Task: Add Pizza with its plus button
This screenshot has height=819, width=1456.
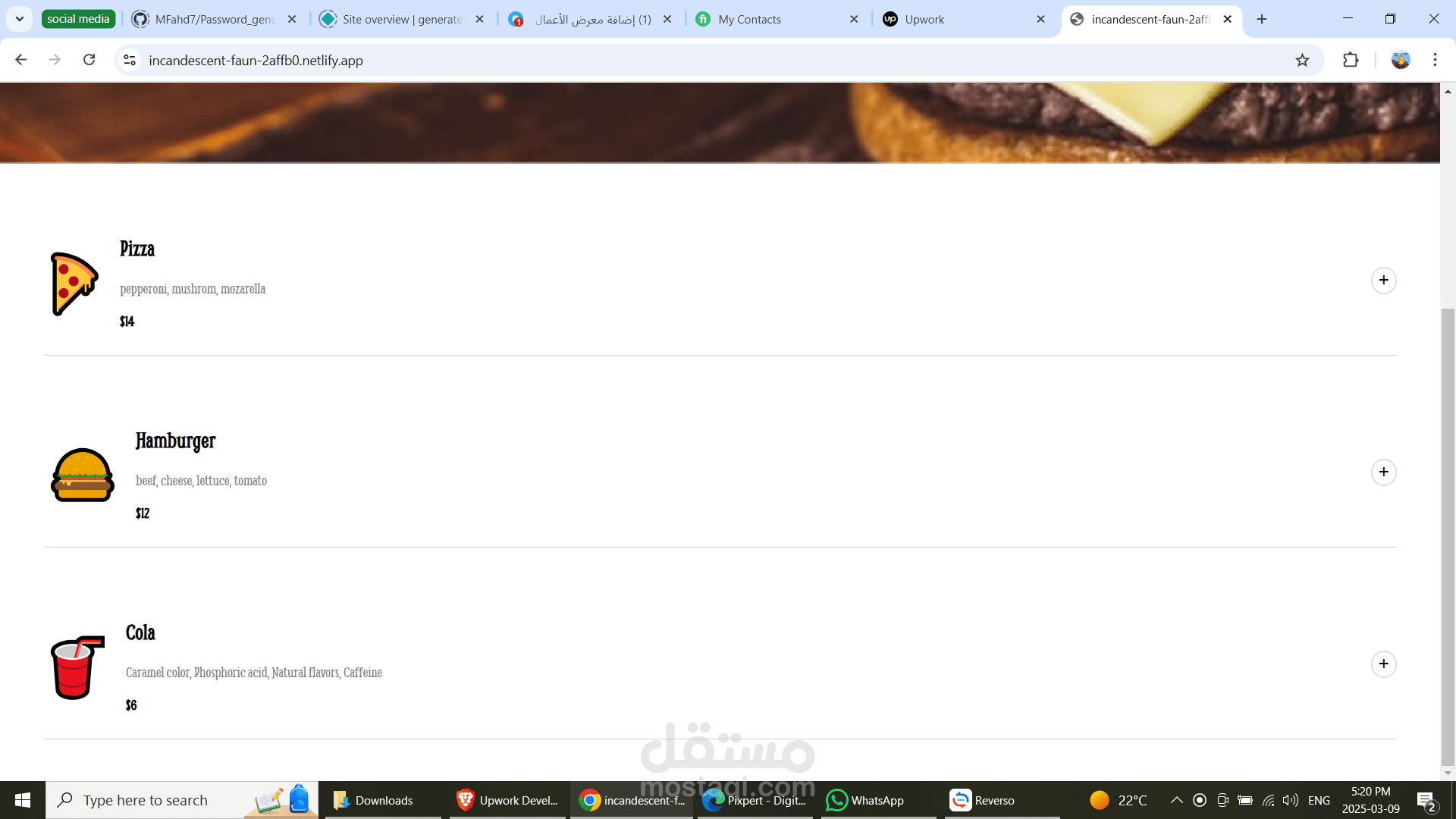Action: point(1383,281)
